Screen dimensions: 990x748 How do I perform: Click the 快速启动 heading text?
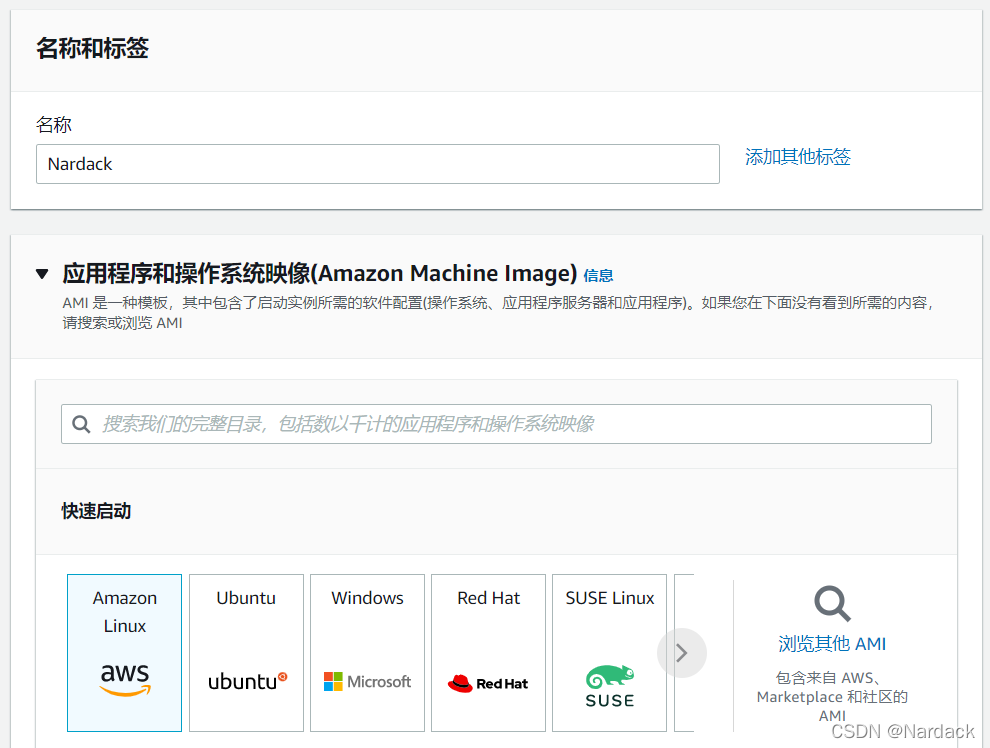(96, 511)
